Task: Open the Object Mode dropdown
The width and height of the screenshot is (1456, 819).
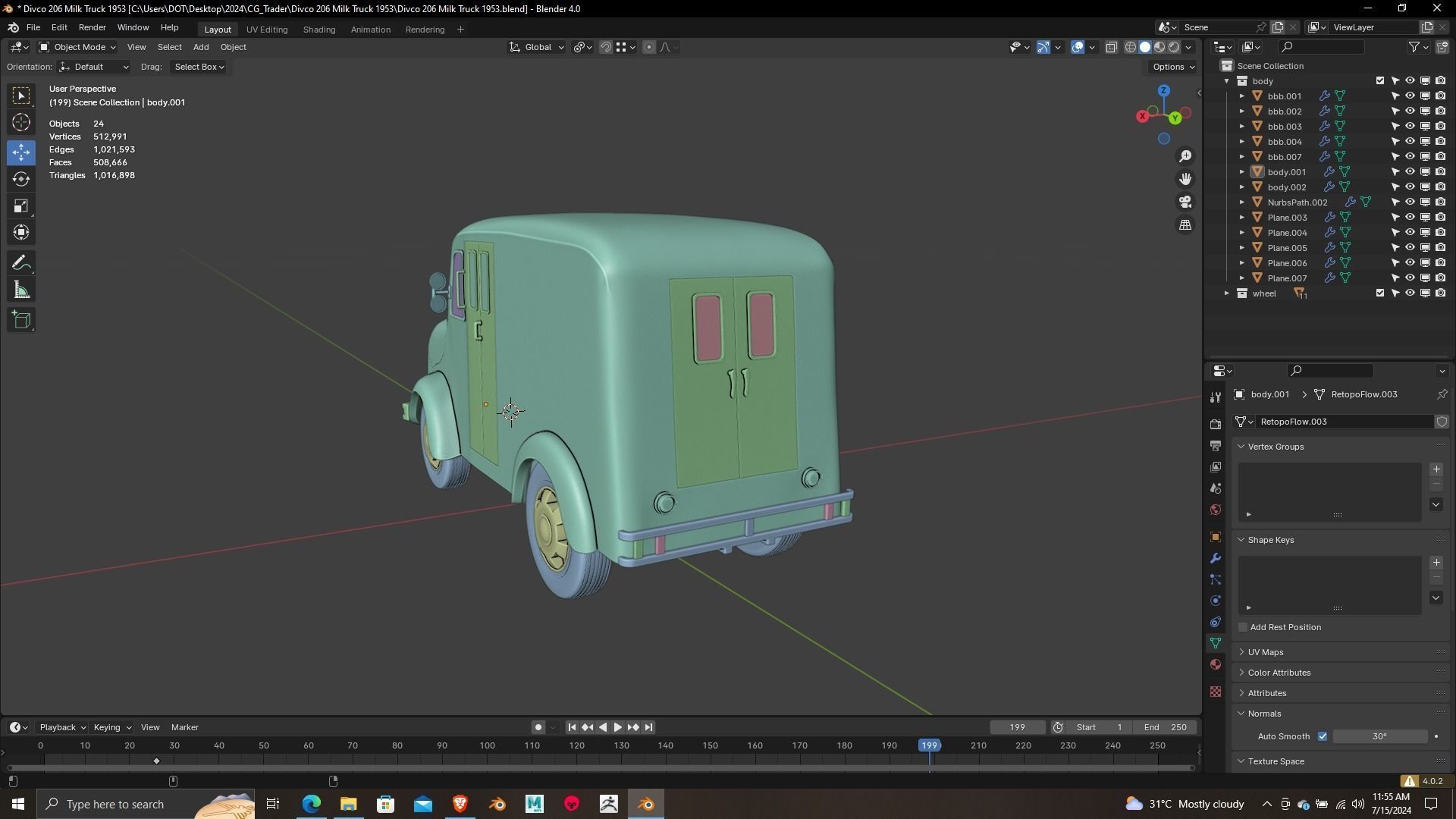Action: [77, 47]
